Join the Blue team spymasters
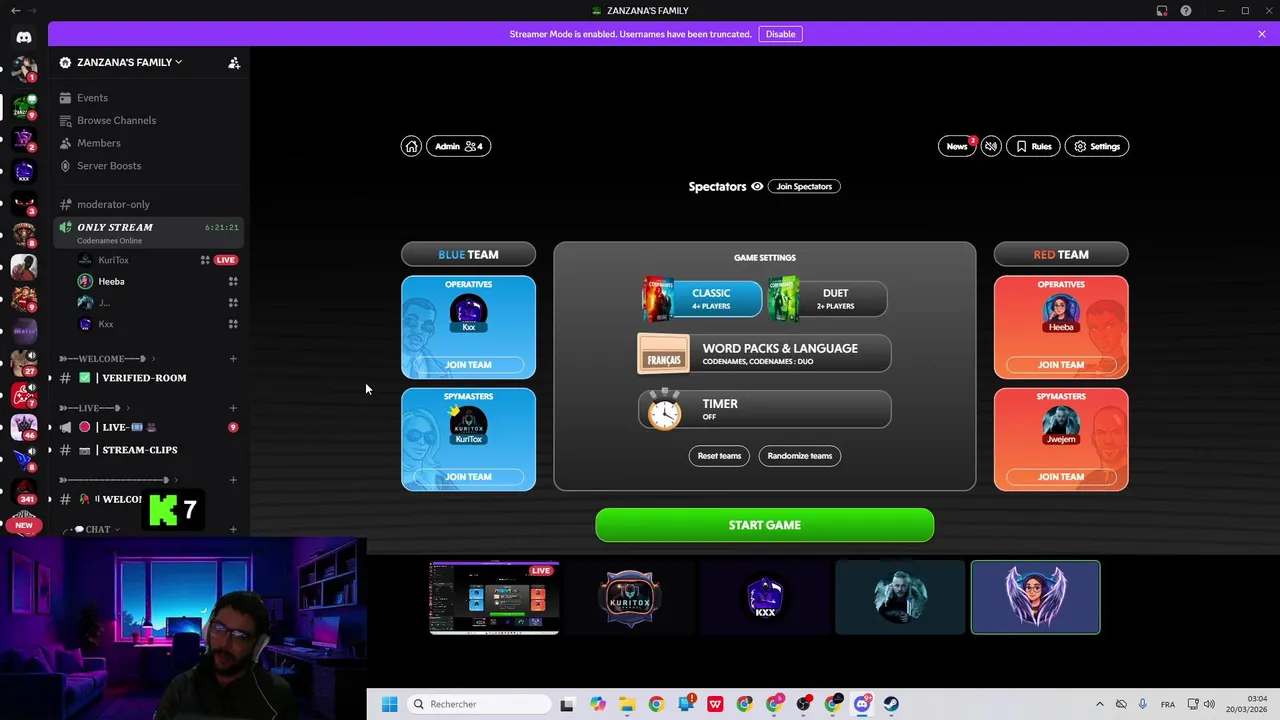 (468, 477)
